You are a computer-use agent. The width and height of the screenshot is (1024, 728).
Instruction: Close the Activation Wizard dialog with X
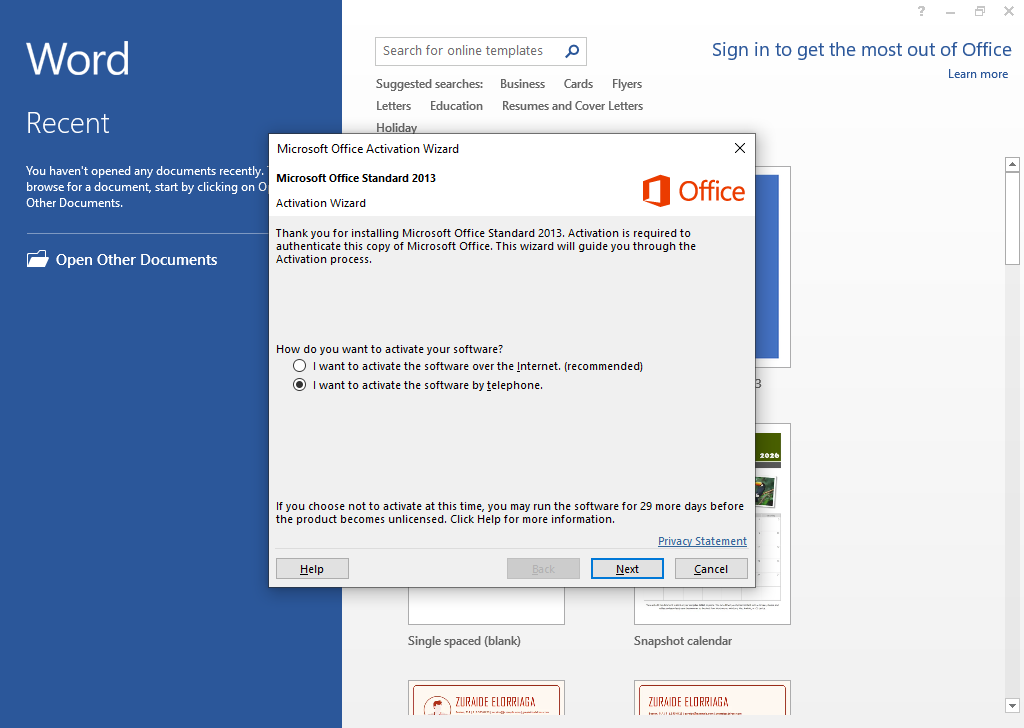pos(739,148)
